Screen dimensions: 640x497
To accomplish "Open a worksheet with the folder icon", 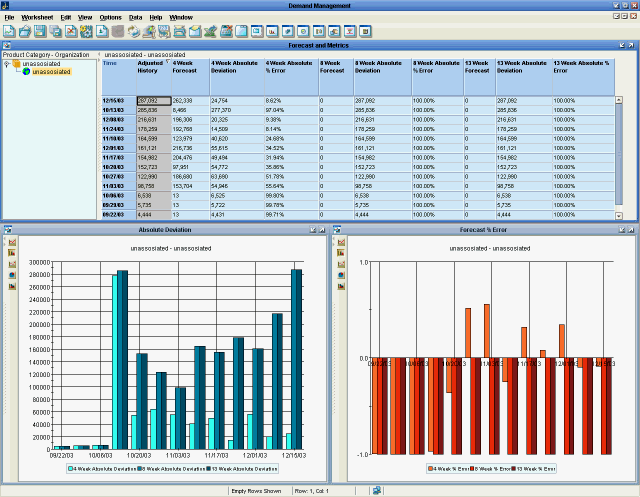I will coord(24,31).
